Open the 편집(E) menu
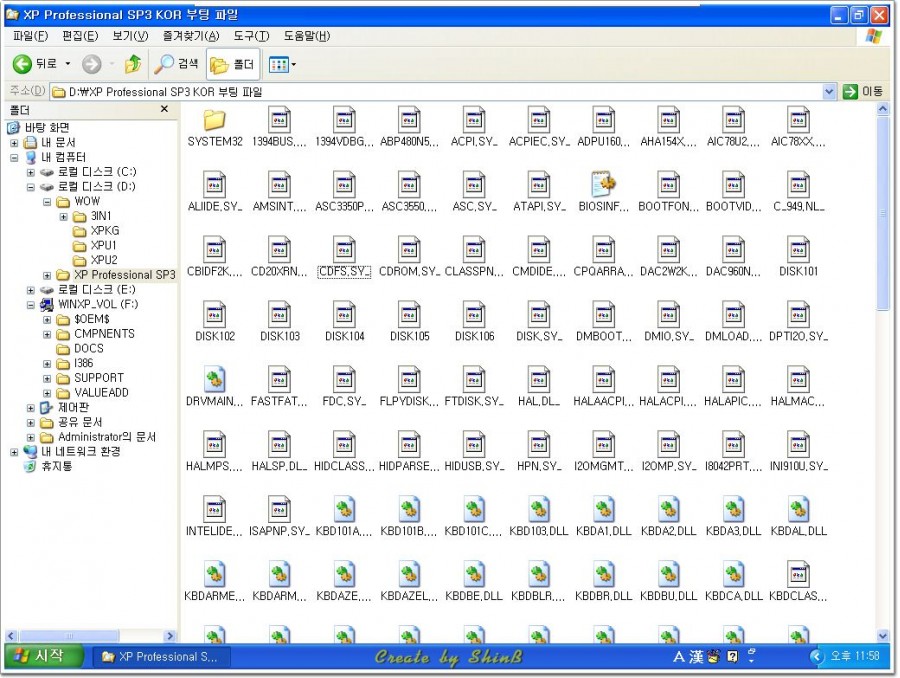The image size is (900, 678). click(x=80, y=36)
